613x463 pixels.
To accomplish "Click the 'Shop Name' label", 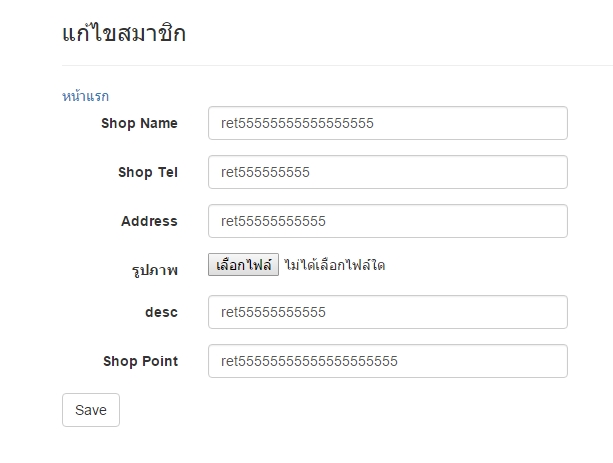I will click(139, 123).
